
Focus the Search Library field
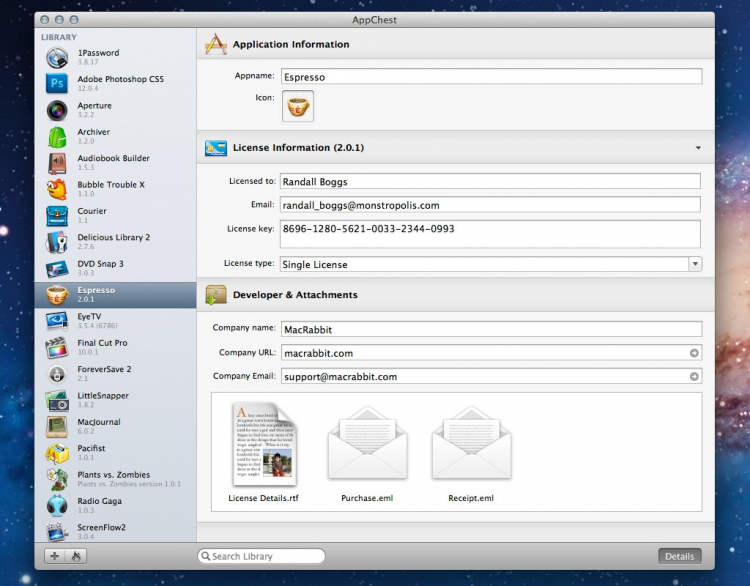pyautogui.click(x=261, y=556)
